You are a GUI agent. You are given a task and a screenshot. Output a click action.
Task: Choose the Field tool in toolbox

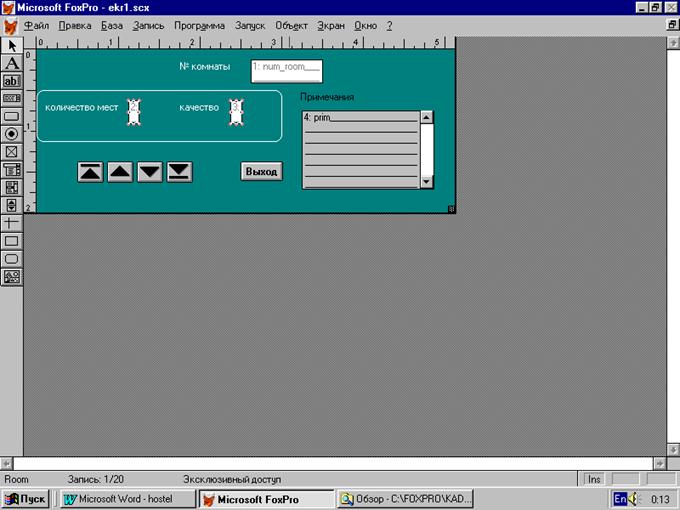(11, 80)
